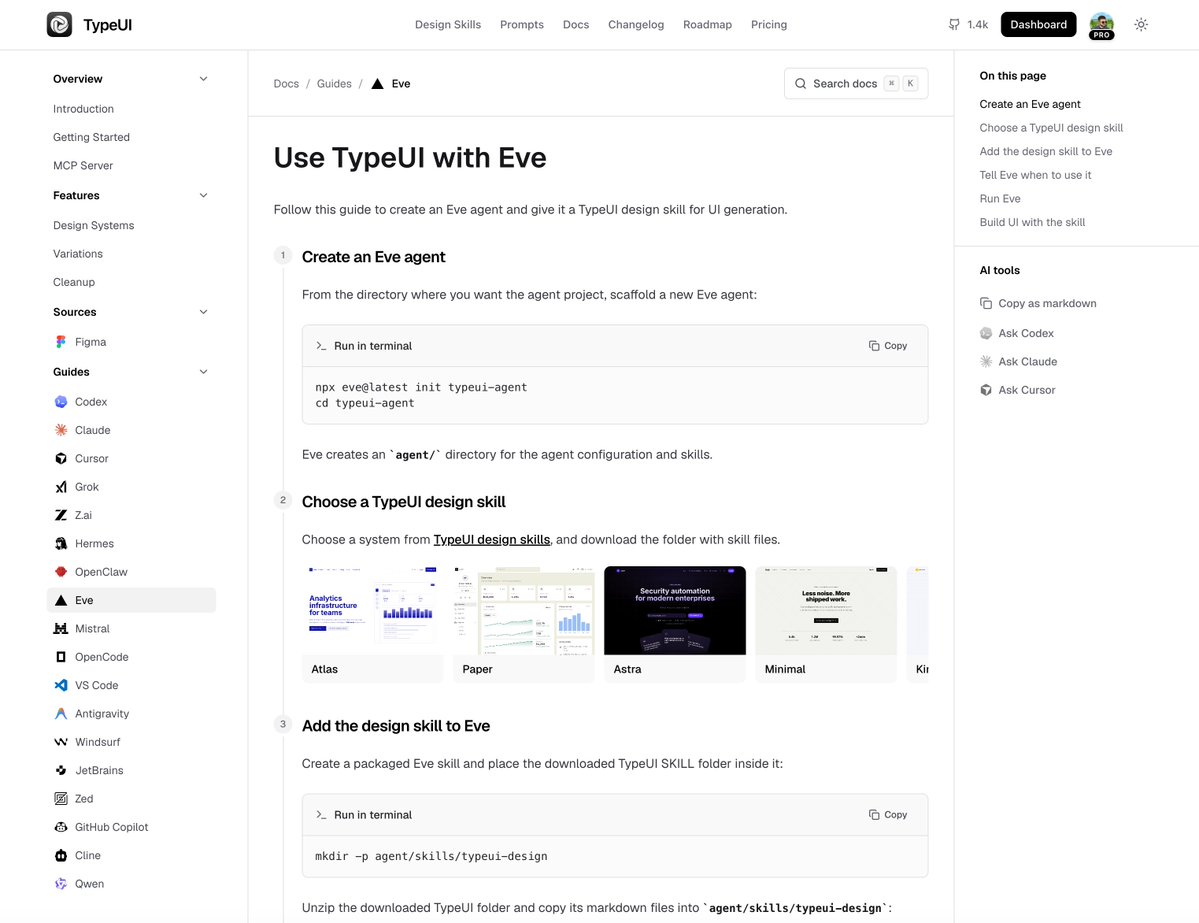The image size is (1199, 923).
Task: Open the JetBrains guide icon
Action: click(61, 770)
